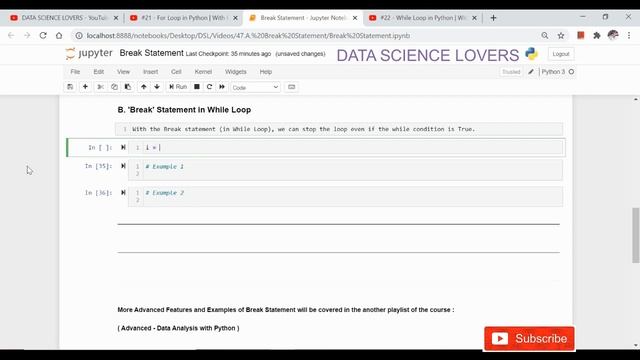Click the zoom magnifier icon in address bar

(x=544, y=36)
